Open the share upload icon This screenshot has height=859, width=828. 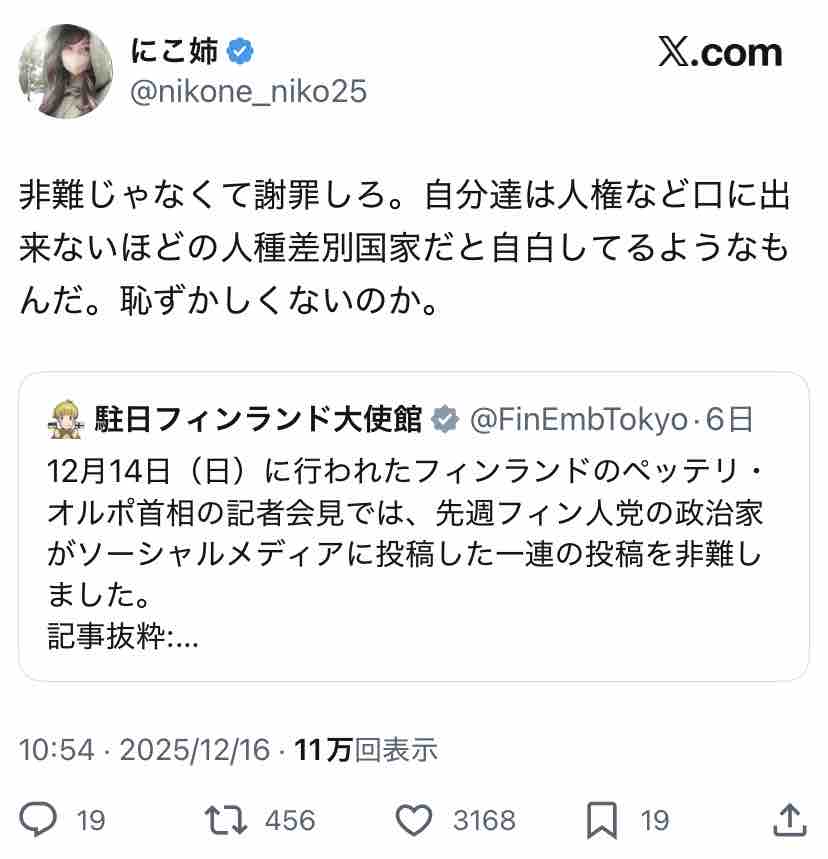[790, 820]
